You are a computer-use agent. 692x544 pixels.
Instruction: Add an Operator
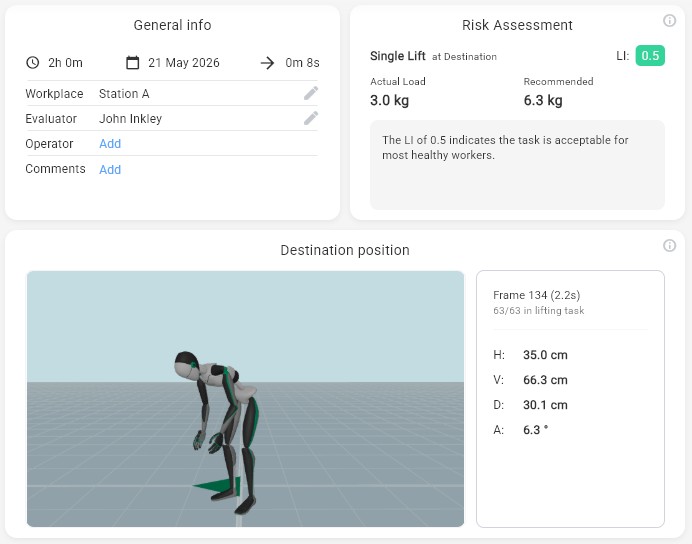pyautogui.click(x=110, y=144)
